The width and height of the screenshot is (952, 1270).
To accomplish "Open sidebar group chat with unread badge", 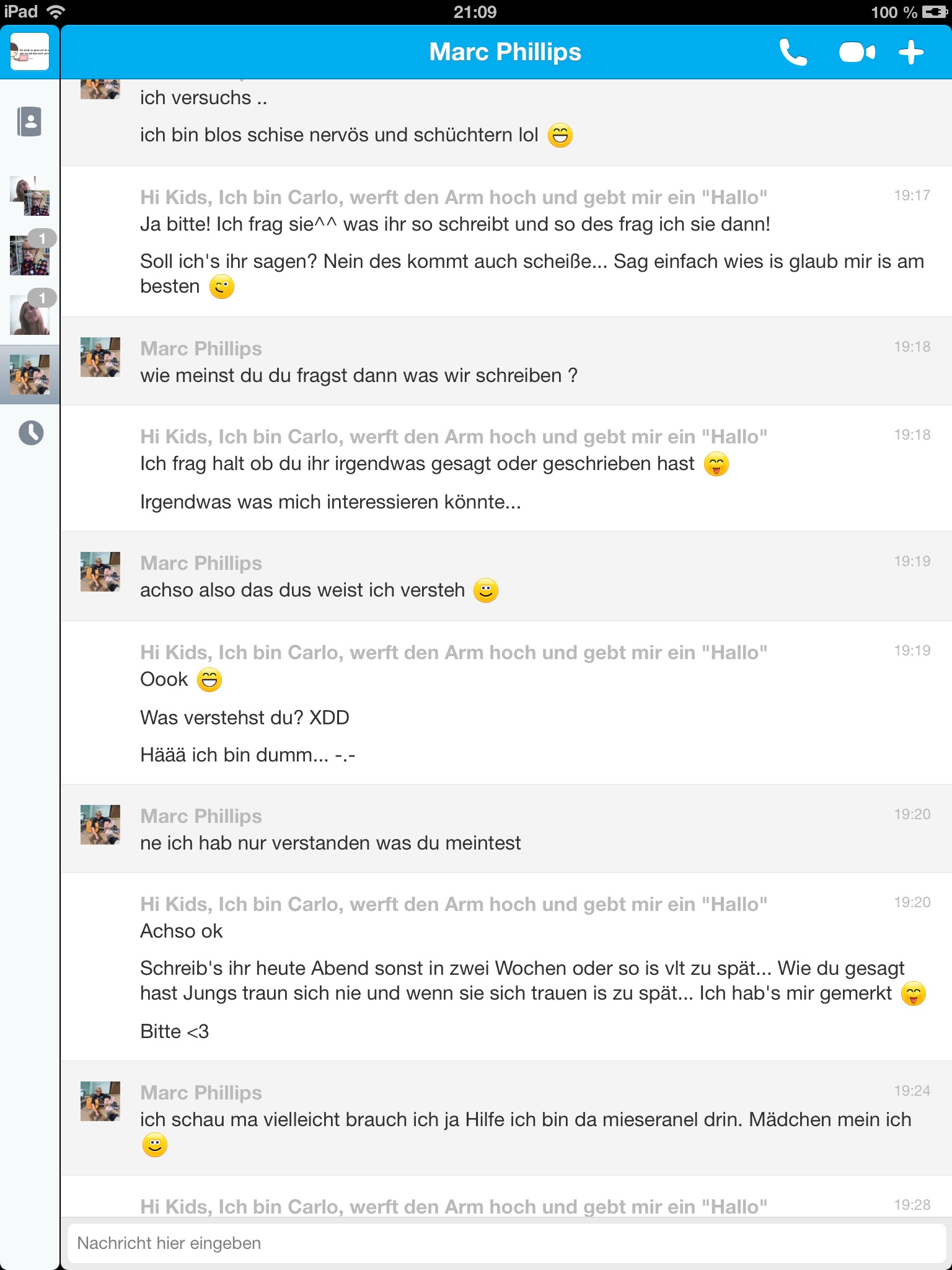I will 30,255.
